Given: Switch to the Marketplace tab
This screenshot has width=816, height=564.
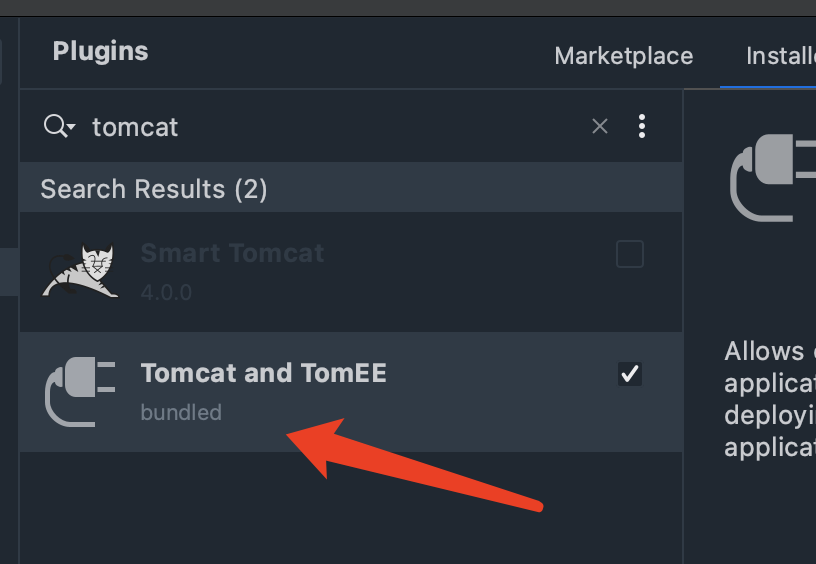Looking at the screenshot, I should click(623, 56).
